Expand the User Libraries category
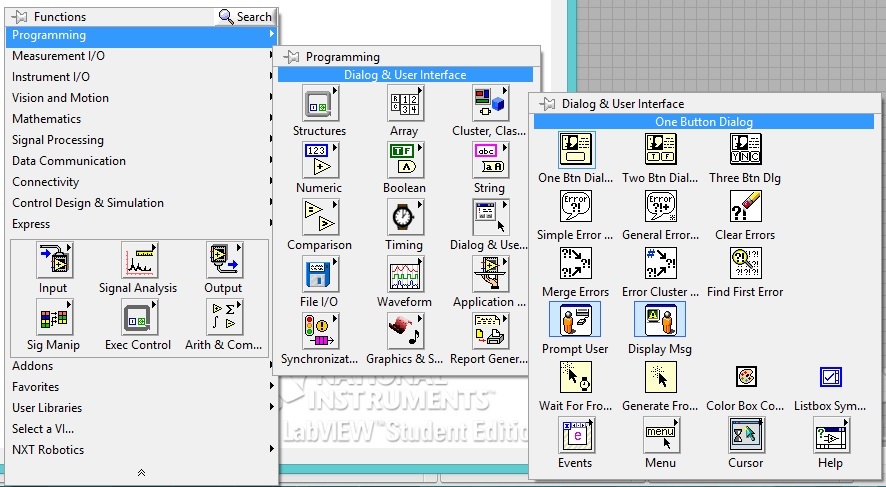 142,408
